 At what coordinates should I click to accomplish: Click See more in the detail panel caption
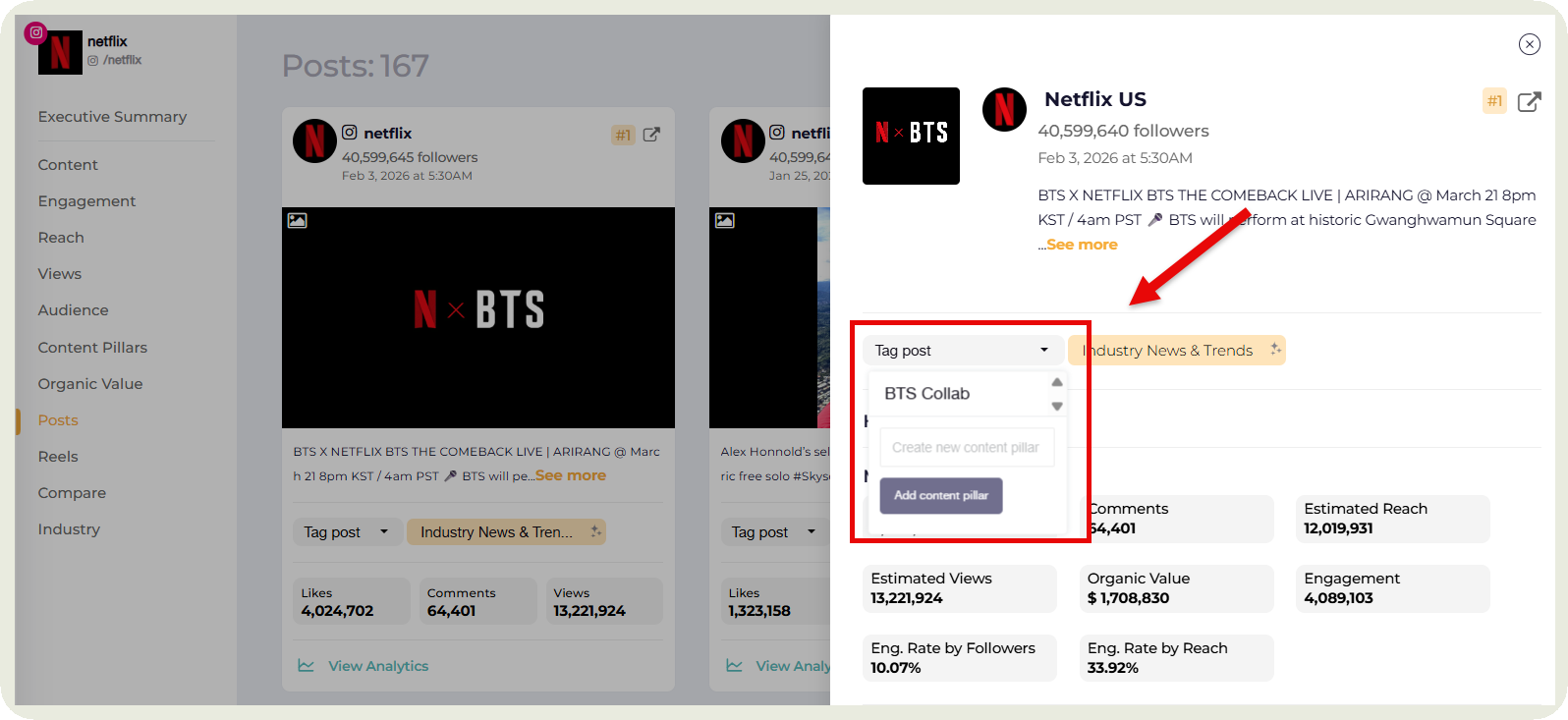point(1081,245)
